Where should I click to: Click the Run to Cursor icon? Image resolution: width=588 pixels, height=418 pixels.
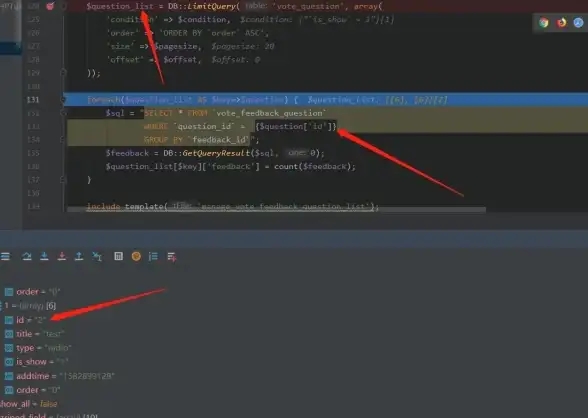pyautogui.click(x=97, y=256)
